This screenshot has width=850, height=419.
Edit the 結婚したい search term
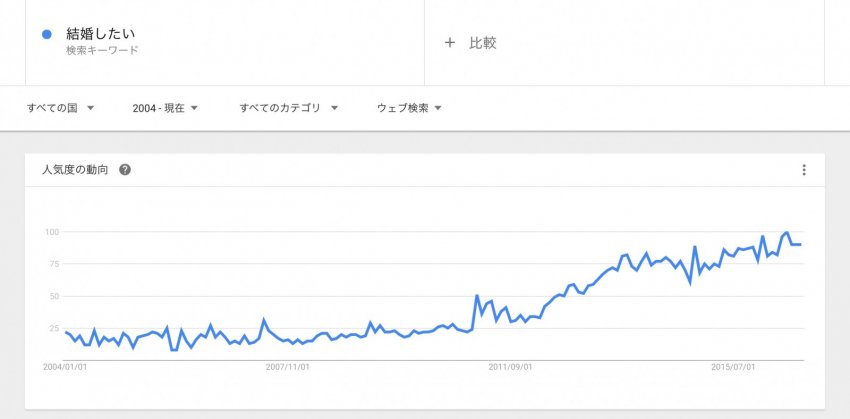tap(100, 34)
